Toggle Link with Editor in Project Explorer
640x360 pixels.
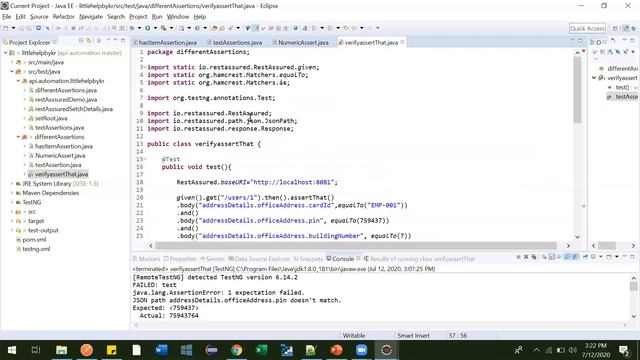pos(89,40)
